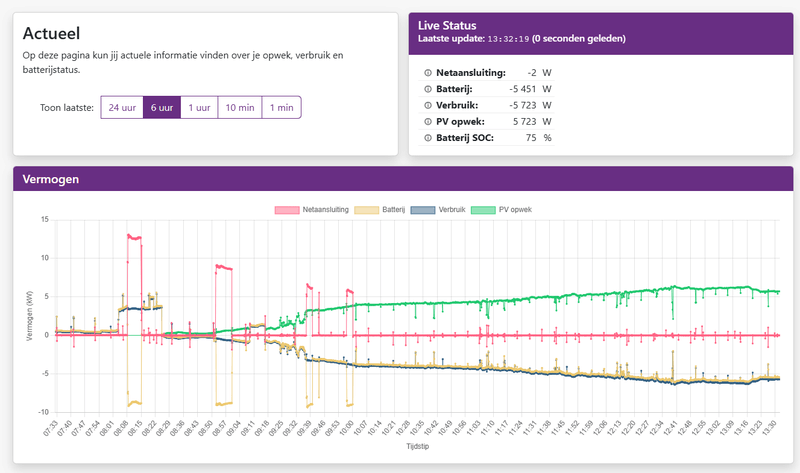Click the Verbruik value -5 723
The image size is (800, 473).
523,106
